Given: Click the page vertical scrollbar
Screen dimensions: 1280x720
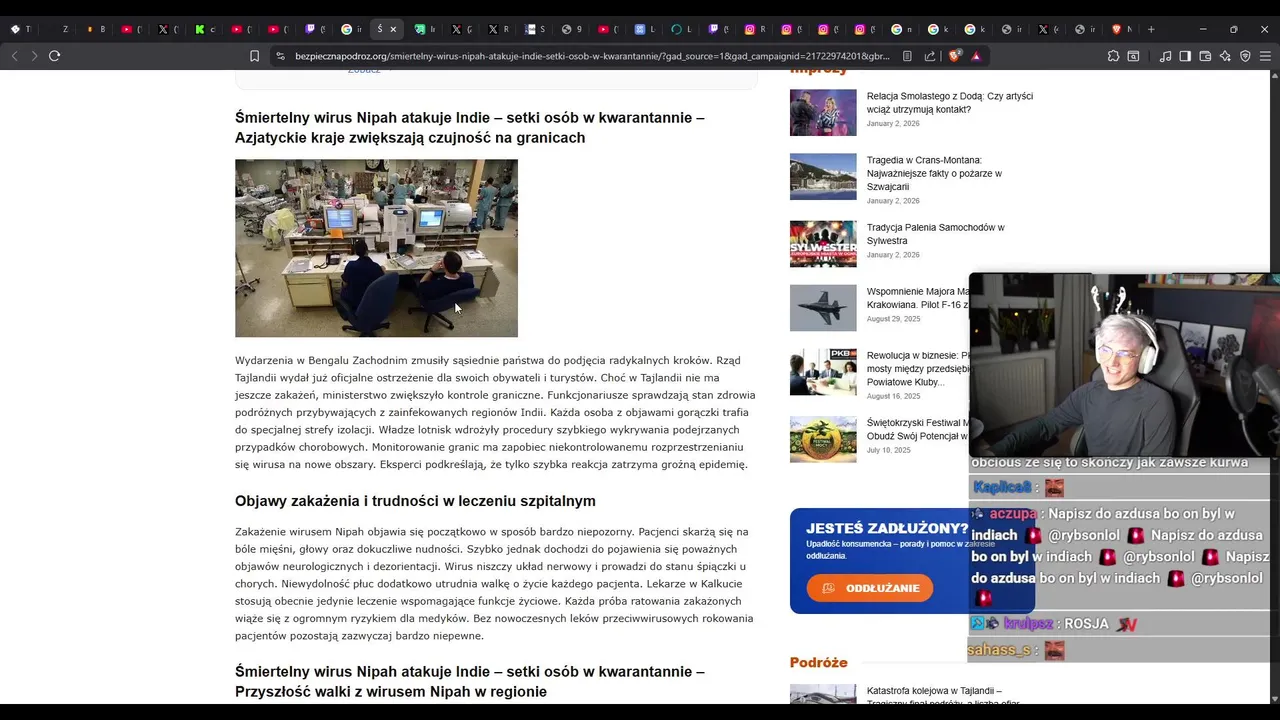Looking at the screenshot, I should (1275, 385).
